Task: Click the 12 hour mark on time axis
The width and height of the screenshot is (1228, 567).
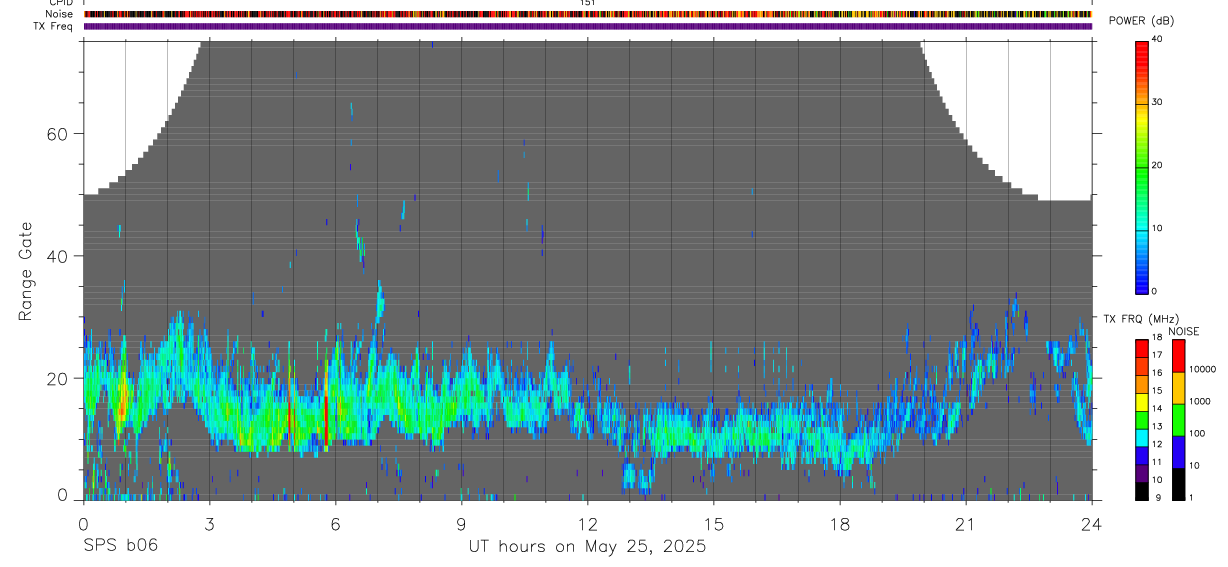Action: click(588, 523)
